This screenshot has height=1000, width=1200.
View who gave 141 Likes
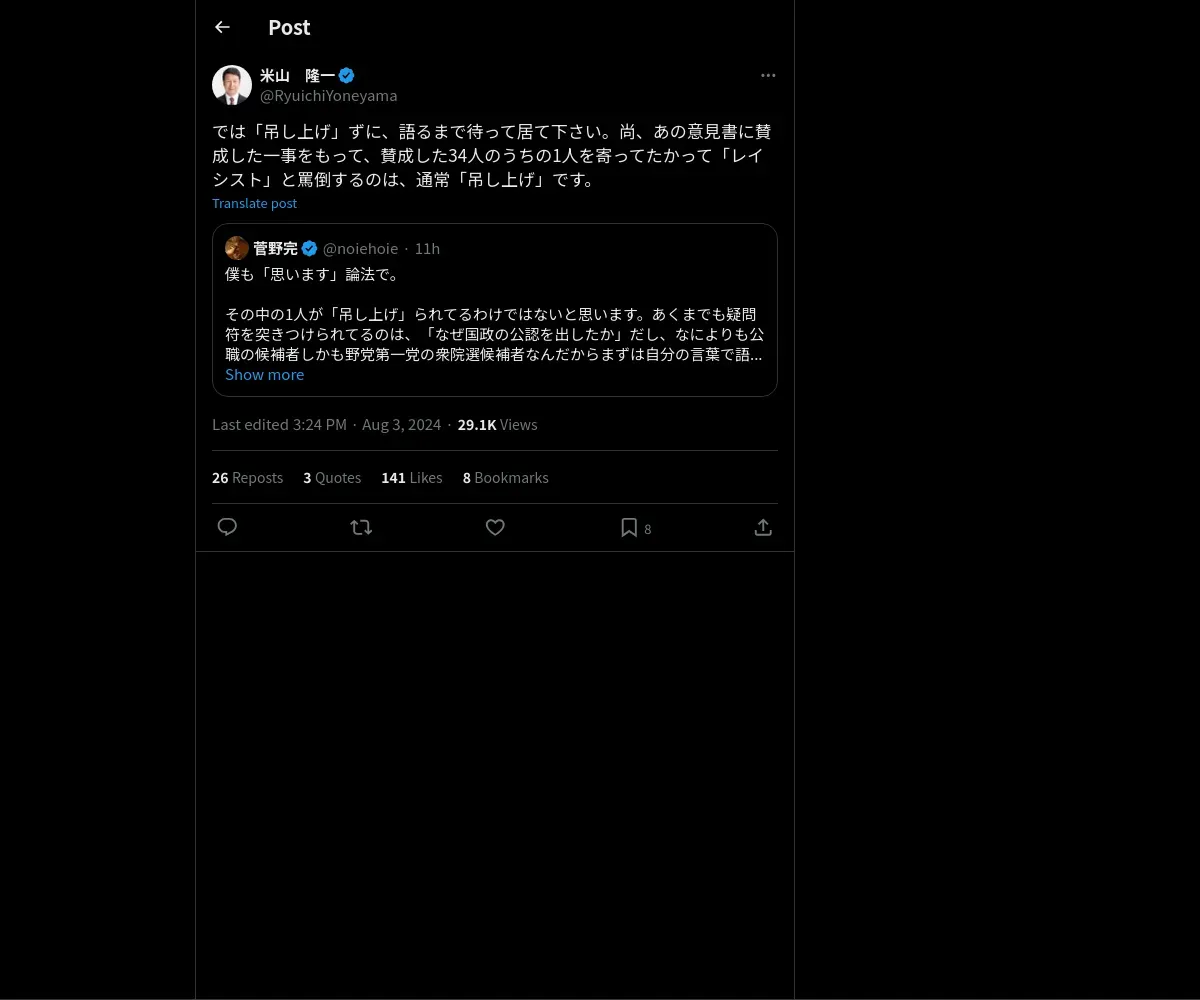[x=411, y=478]
